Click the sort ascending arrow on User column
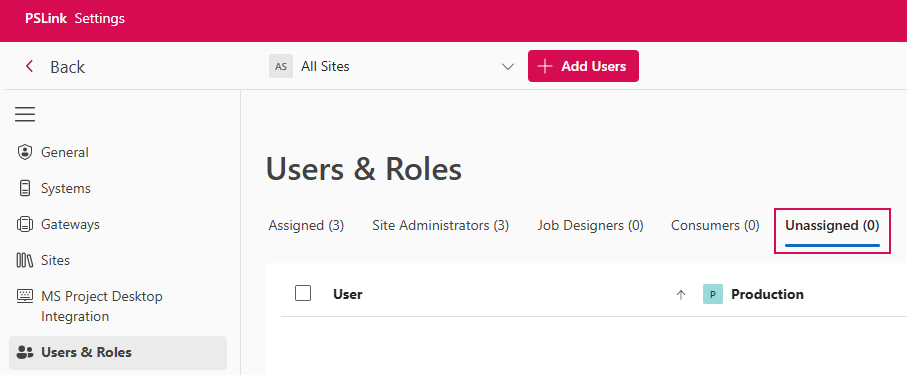Image resolution: width=907 pixels, height=375 pixels. point(681,295)
